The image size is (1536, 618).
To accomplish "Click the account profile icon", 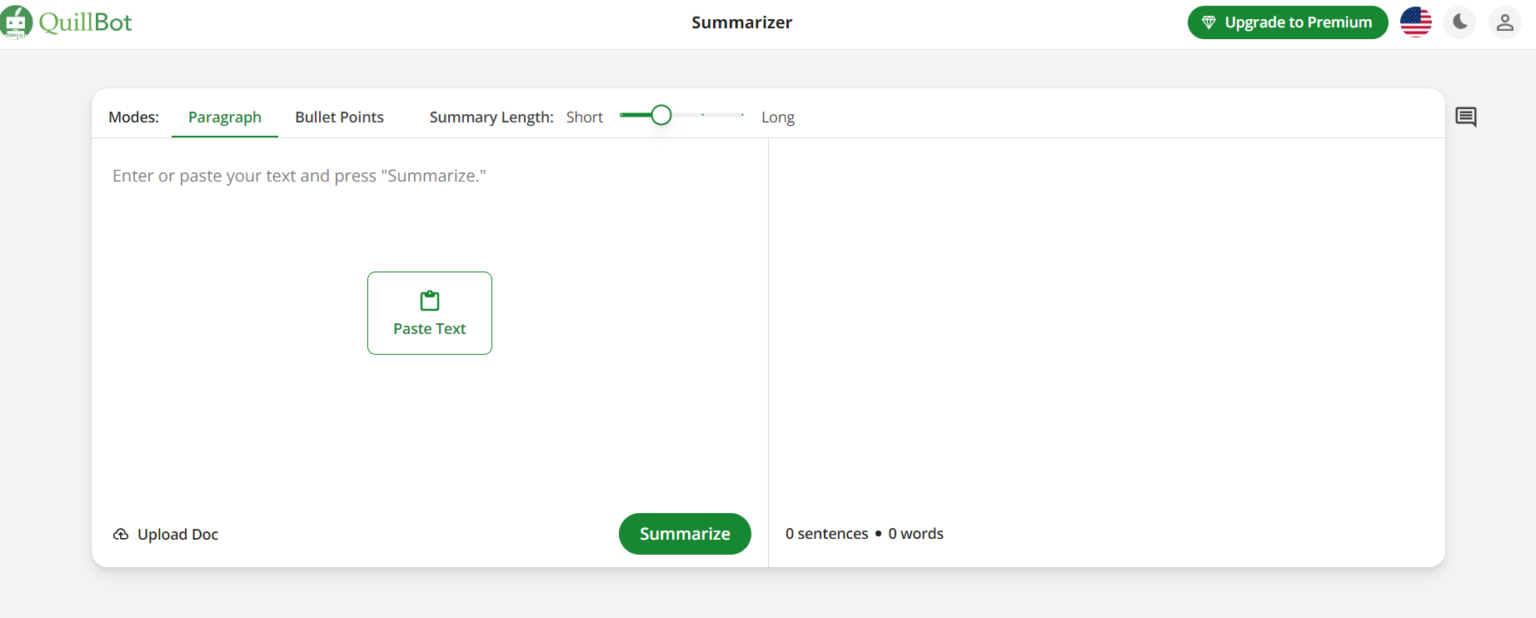I will tap(1505, 22).
